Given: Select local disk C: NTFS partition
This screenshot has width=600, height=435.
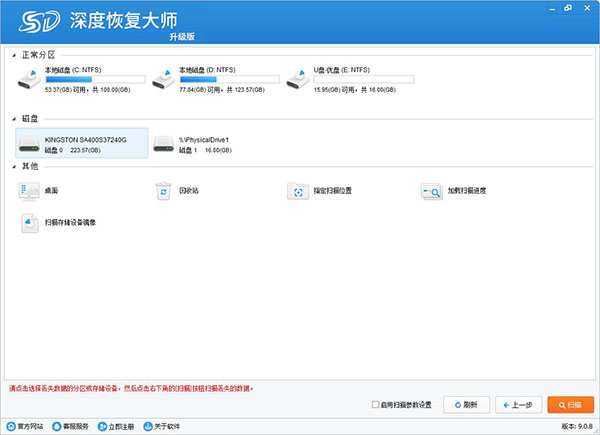Looking at the screenshot, I should [80, 78].
